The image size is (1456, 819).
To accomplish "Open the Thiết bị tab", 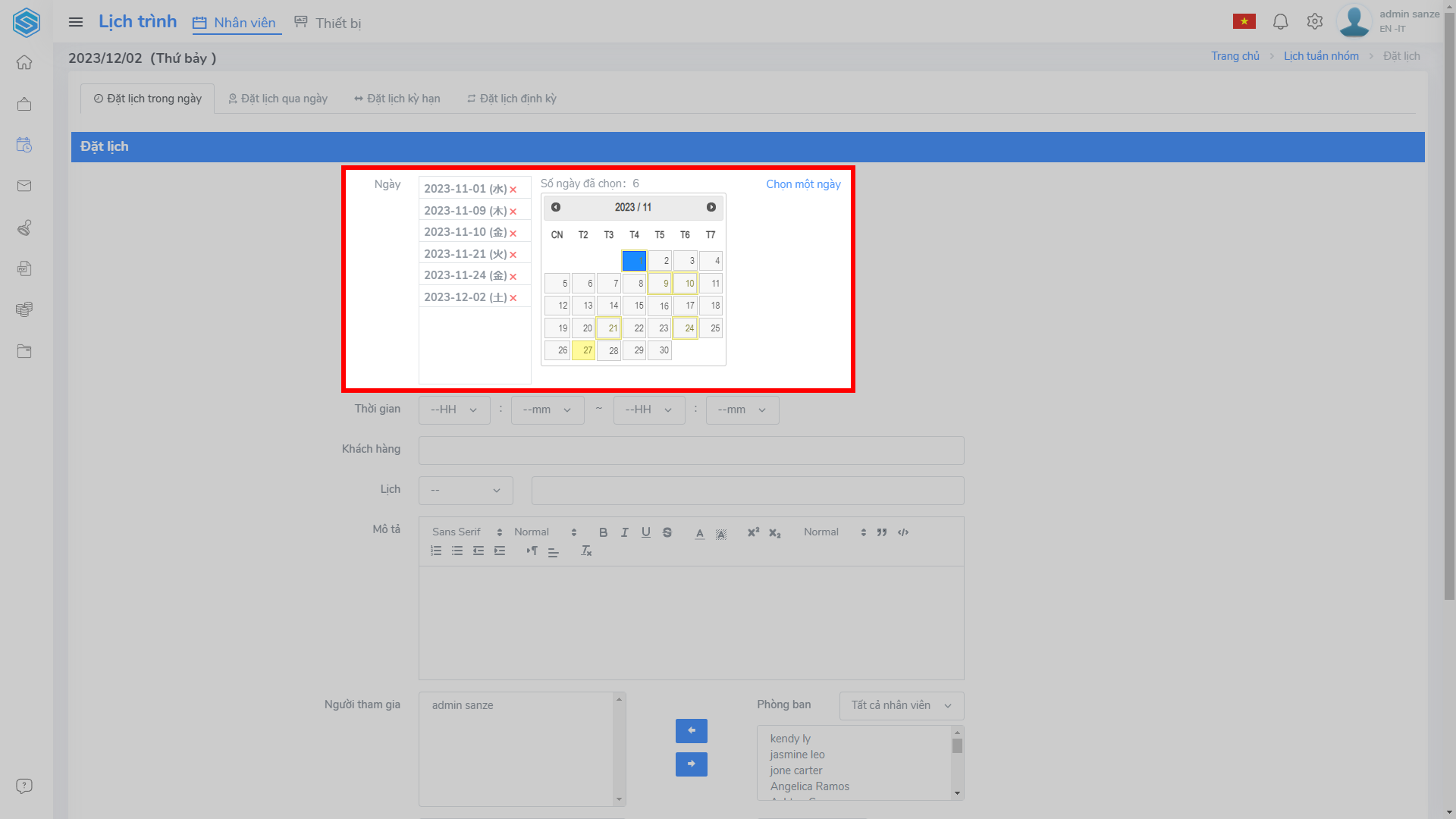I will tap(328, 23).
